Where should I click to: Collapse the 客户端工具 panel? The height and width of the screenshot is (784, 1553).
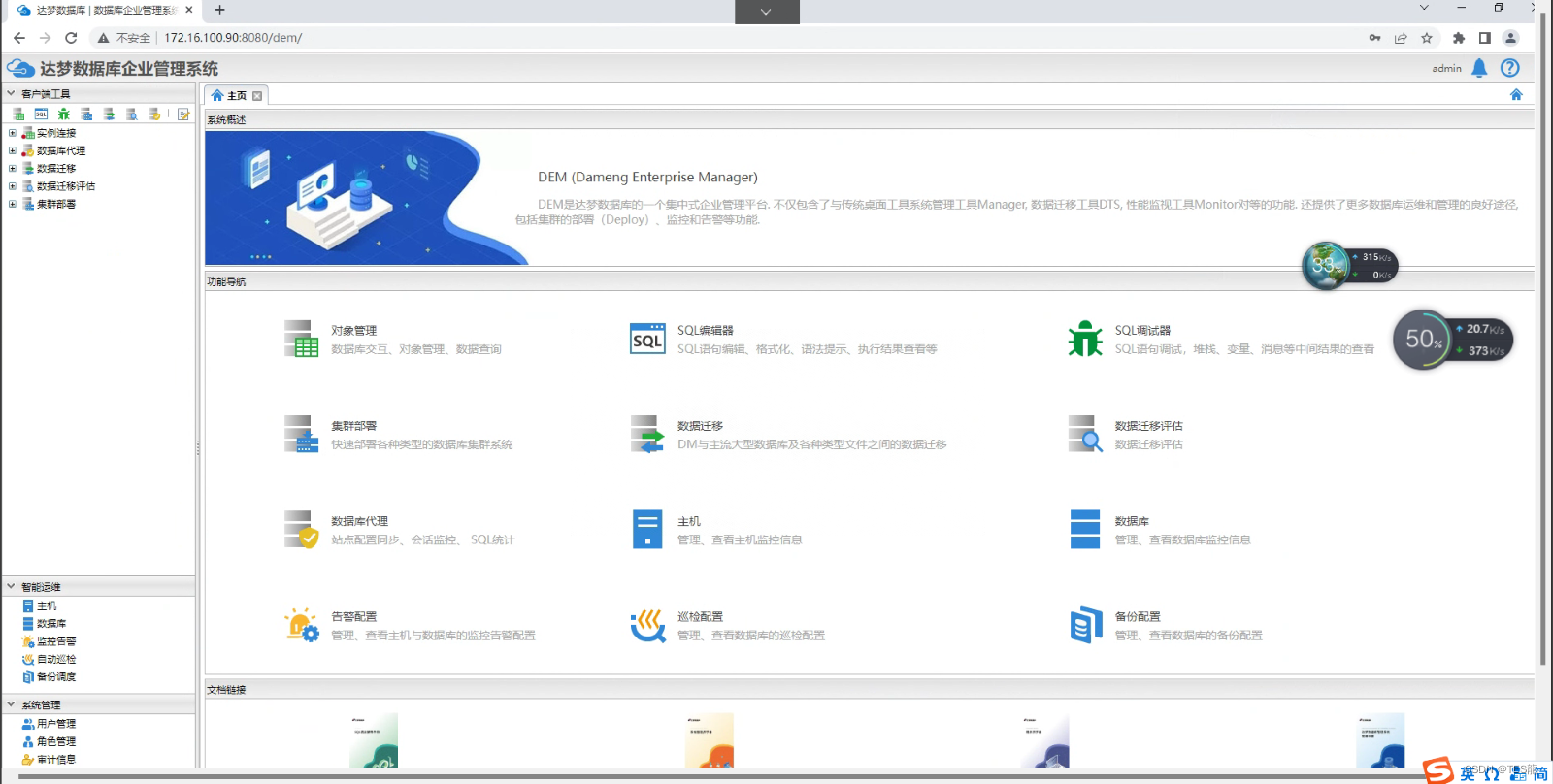[x=11, y=94]
